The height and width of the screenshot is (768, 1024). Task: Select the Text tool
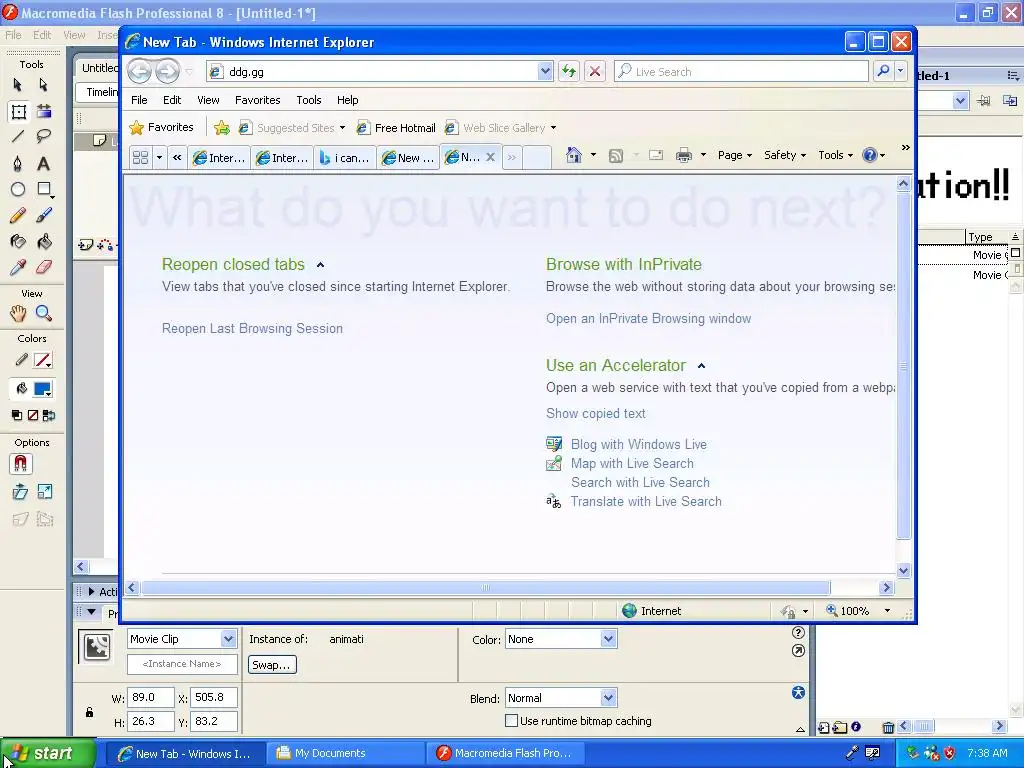pyautogui.click(x=44, y=163)
